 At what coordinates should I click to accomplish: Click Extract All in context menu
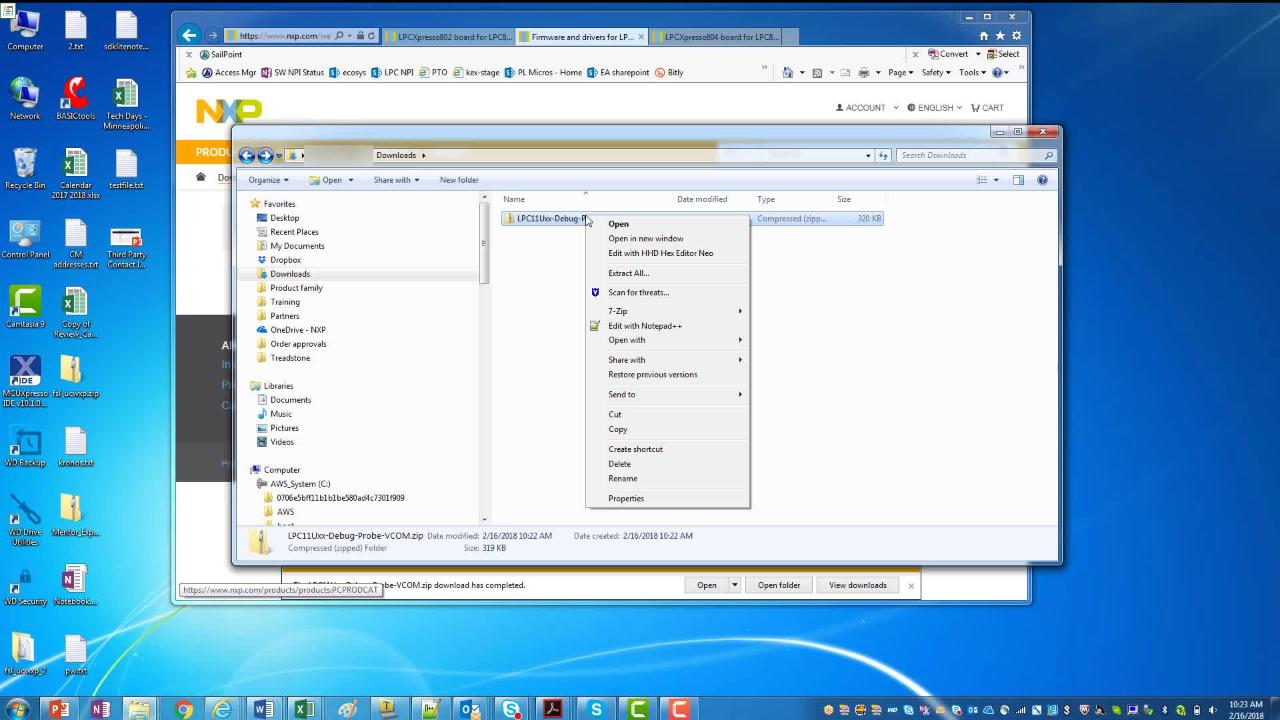click(628, 273)
